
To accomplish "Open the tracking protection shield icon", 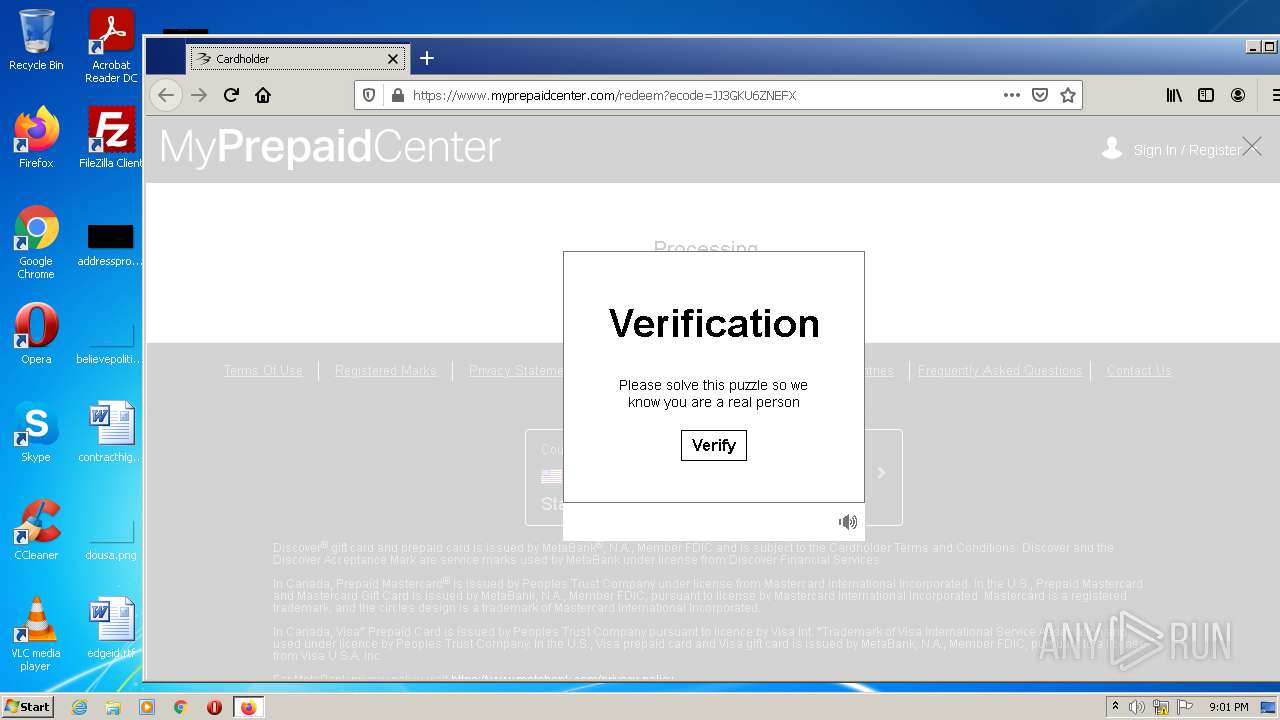I will pyautogui.click(x=369, y=95).
